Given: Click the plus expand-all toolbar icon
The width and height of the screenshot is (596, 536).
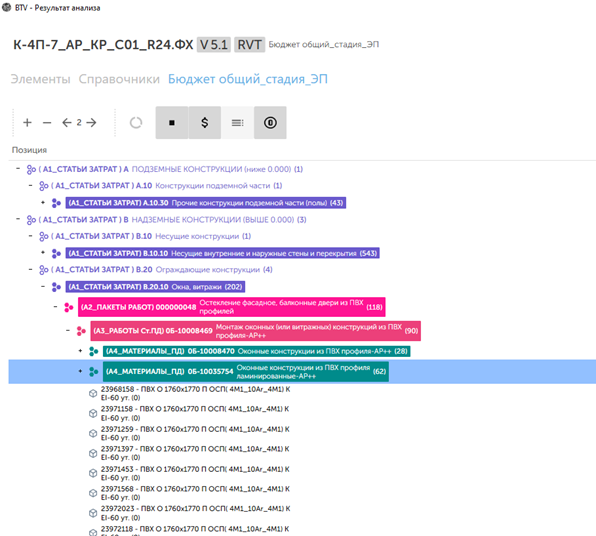Looking at the screenshot, I should coord(27,122).
